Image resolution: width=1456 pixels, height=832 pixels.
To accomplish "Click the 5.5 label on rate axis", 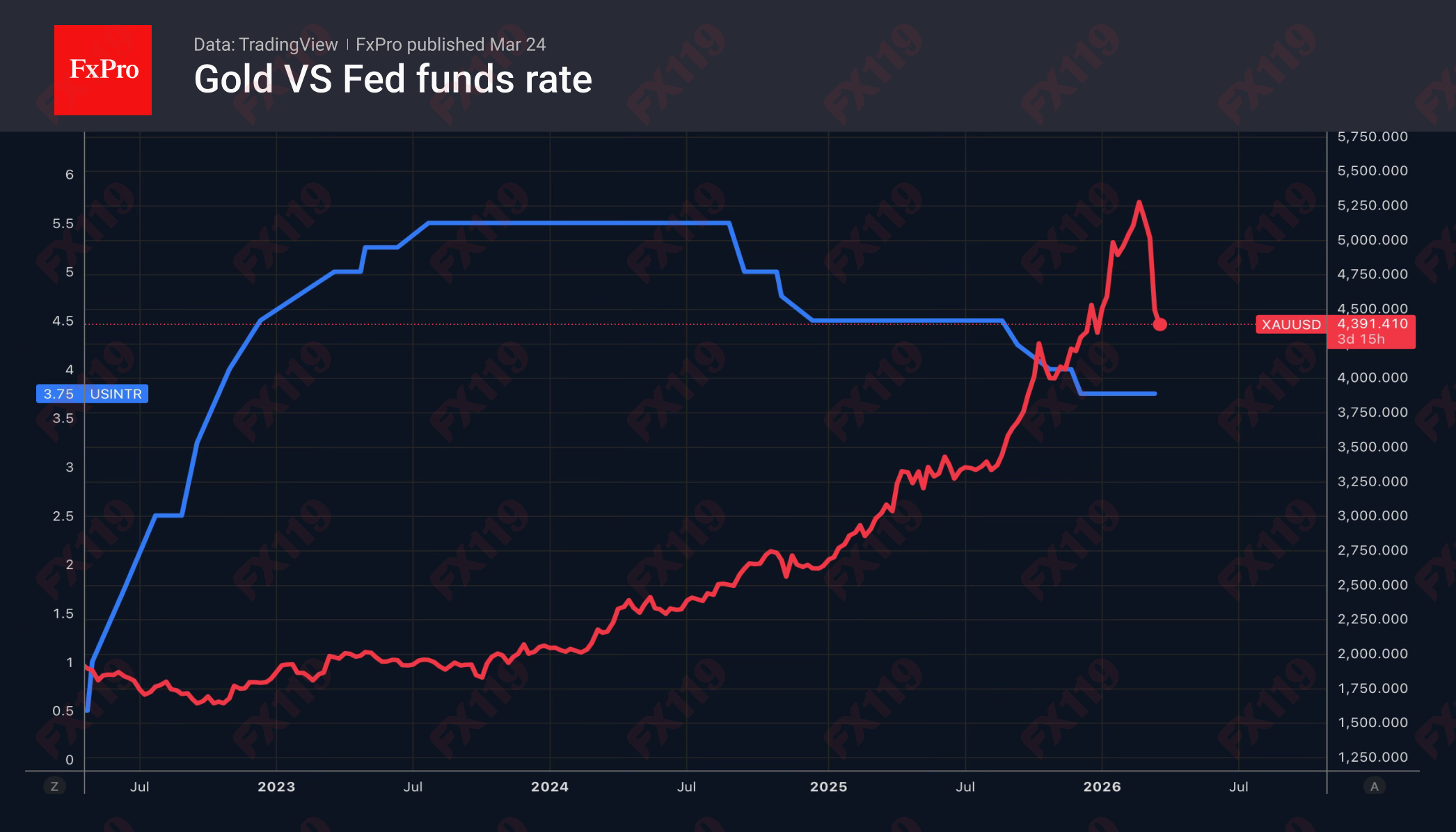I will [63, 223].
